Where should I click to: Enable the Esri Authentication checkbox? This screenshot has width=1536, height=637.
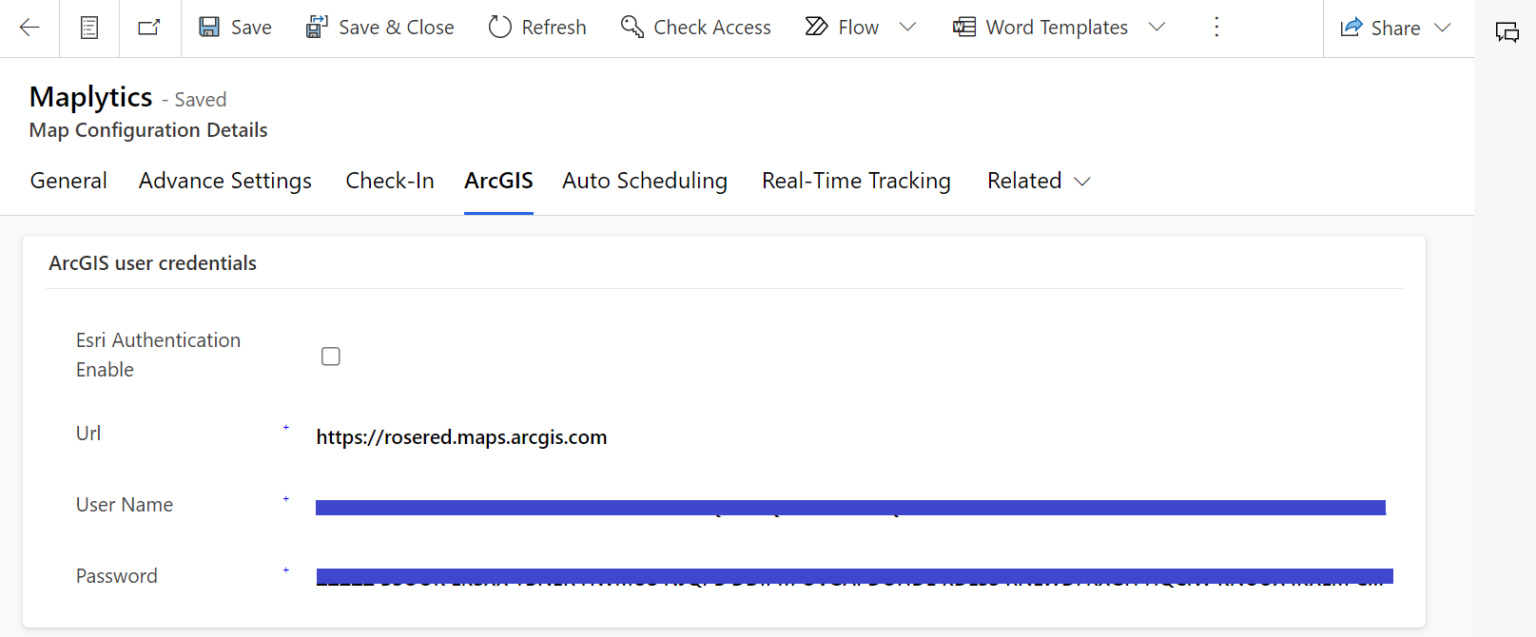pyautogui.click(x=331, y=356)
